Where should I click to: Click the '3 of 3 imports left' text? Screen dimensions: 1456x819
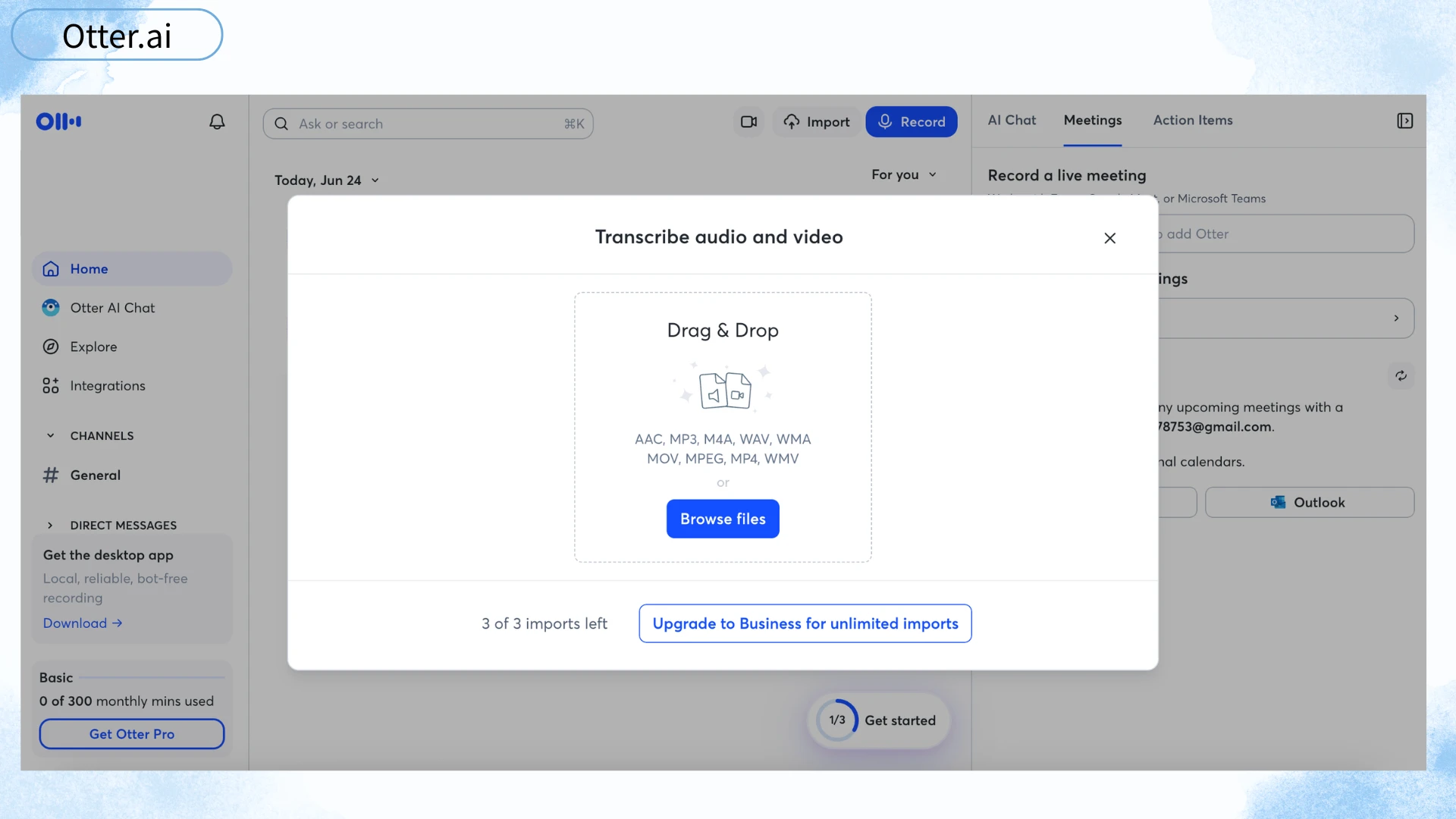[x=544, y=623]
